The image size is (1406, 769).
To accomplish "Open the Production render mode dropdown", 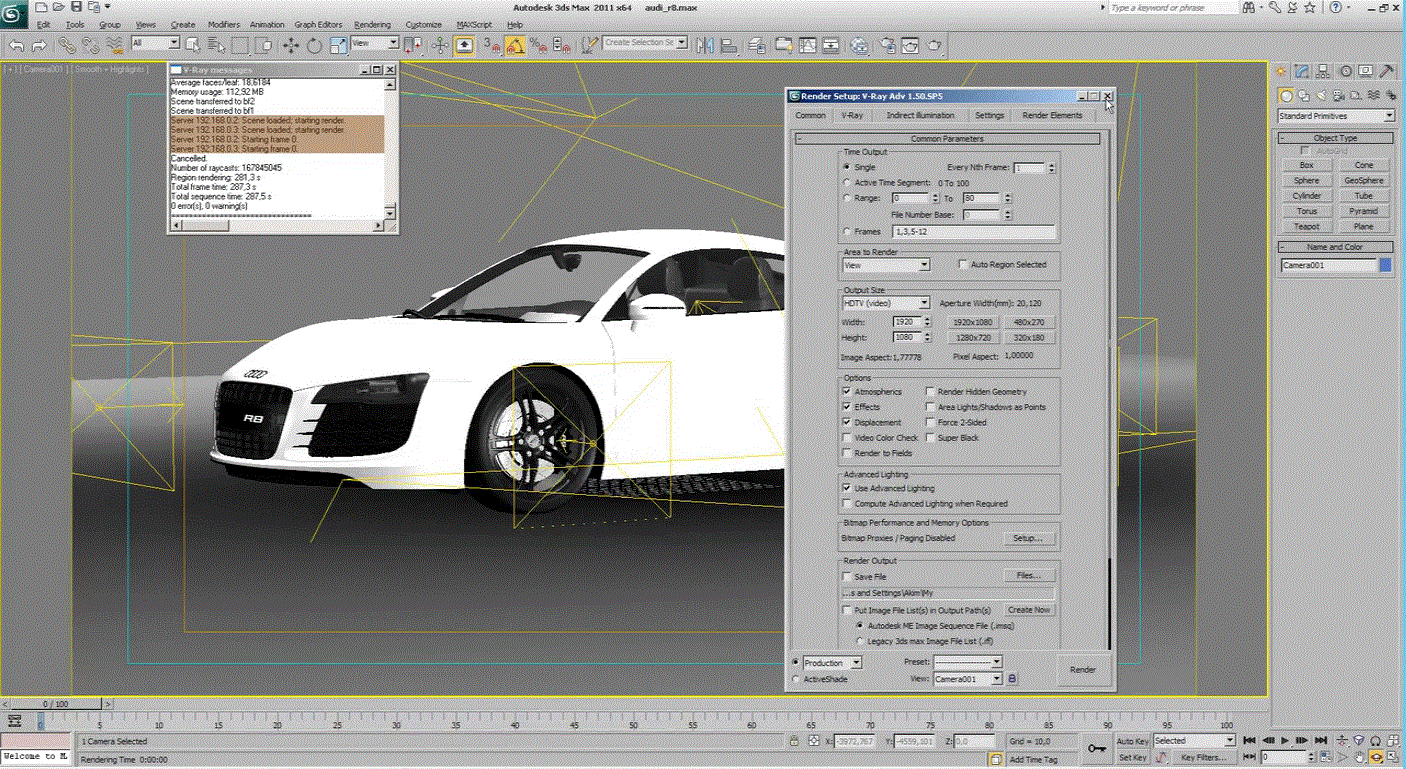I will tap(832, 663).
